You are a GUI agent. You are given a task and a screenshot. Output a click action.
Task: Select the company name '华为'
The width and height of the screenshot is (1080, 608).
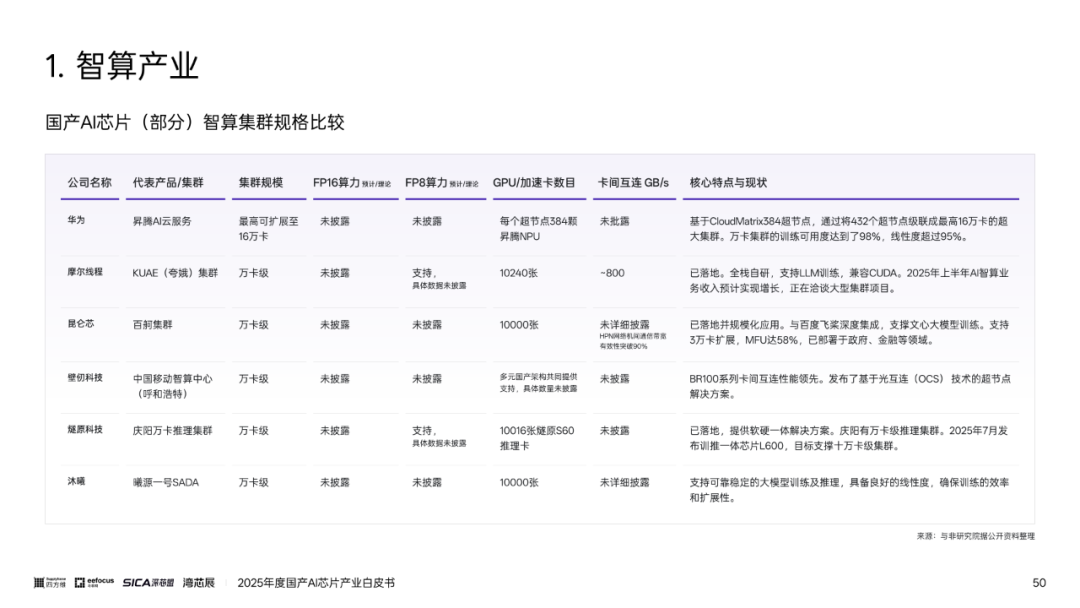click(76, 220)
